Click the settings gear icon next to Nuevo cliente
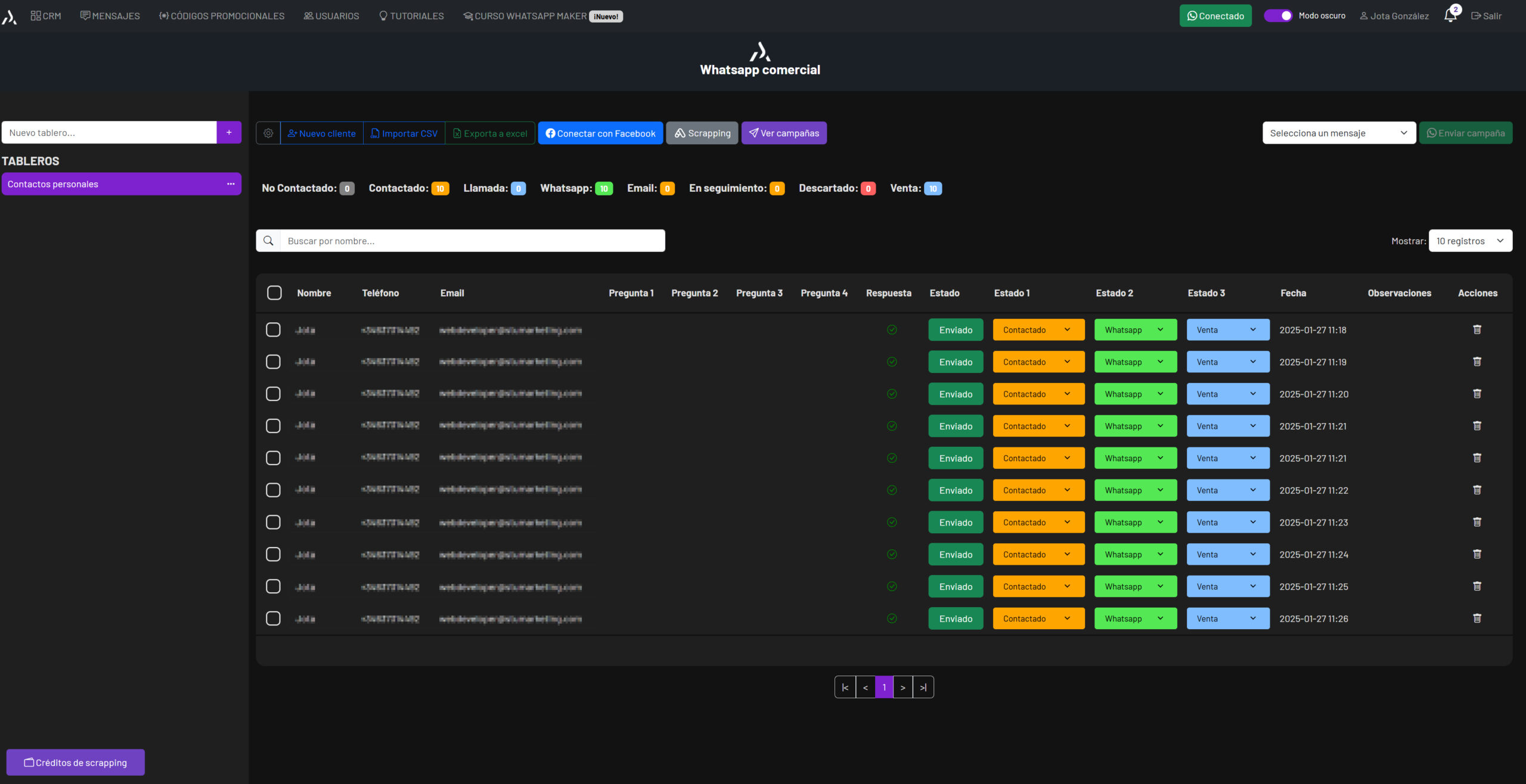1526x784 pixels. (268, 133)
